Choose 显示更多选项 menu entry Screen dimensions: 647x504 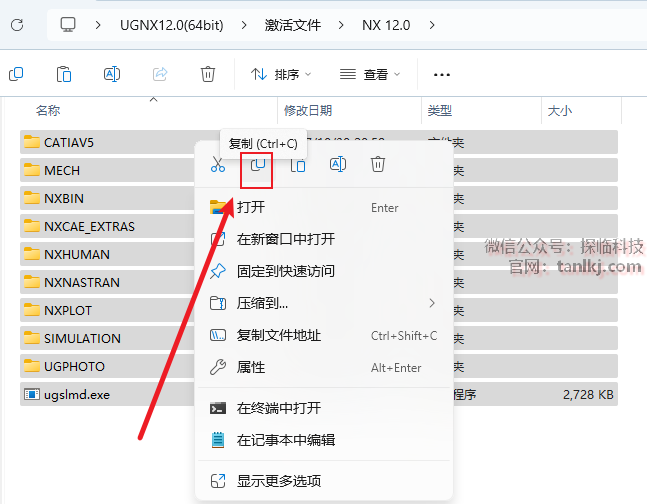click(x=324, y=481)
